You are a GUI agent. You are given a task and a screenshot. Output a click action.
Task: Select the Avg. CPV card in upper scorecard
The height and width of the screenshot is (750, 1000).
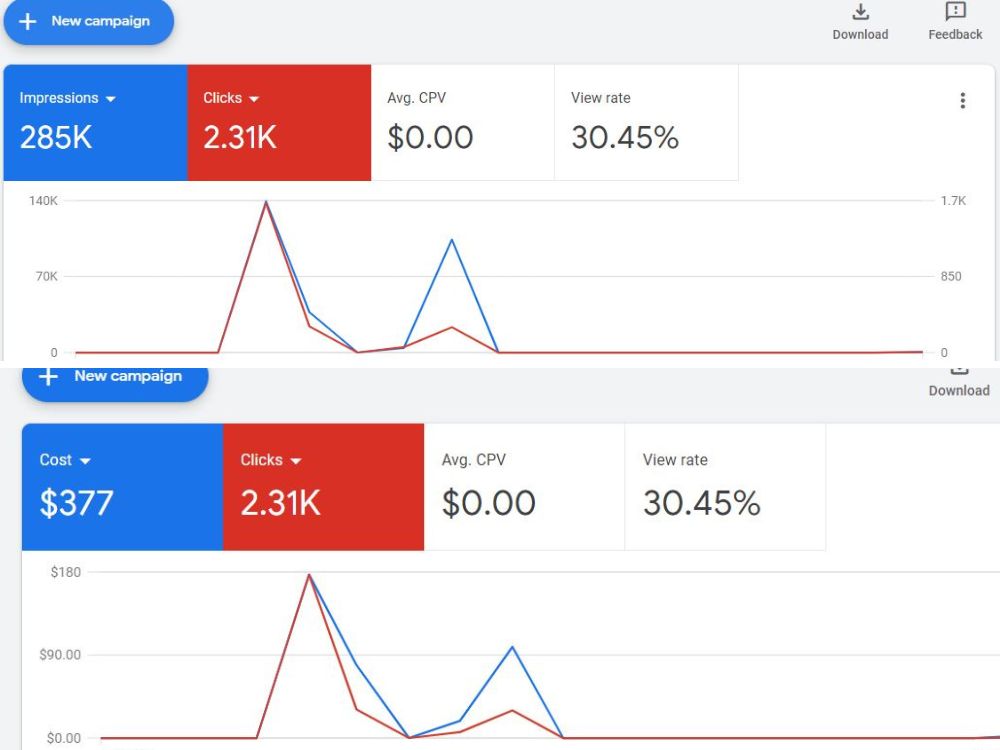click(x=463, y=122)
